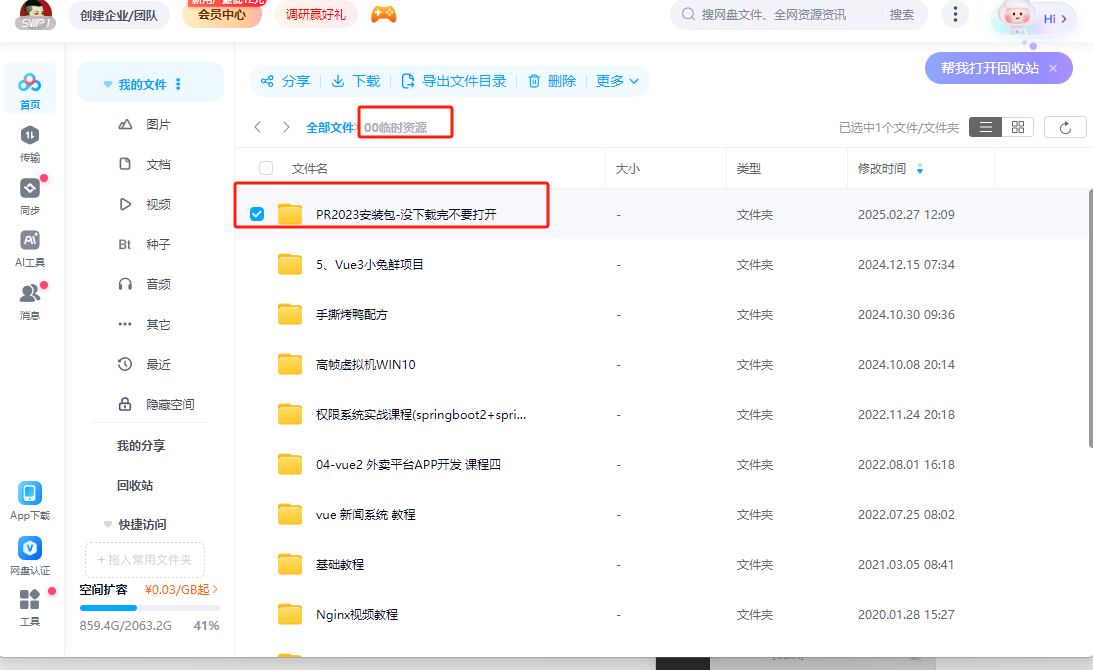Click the 下载 download button
Image resolution: width=1093 pixels, height=670 pixels.
point(356,81)
